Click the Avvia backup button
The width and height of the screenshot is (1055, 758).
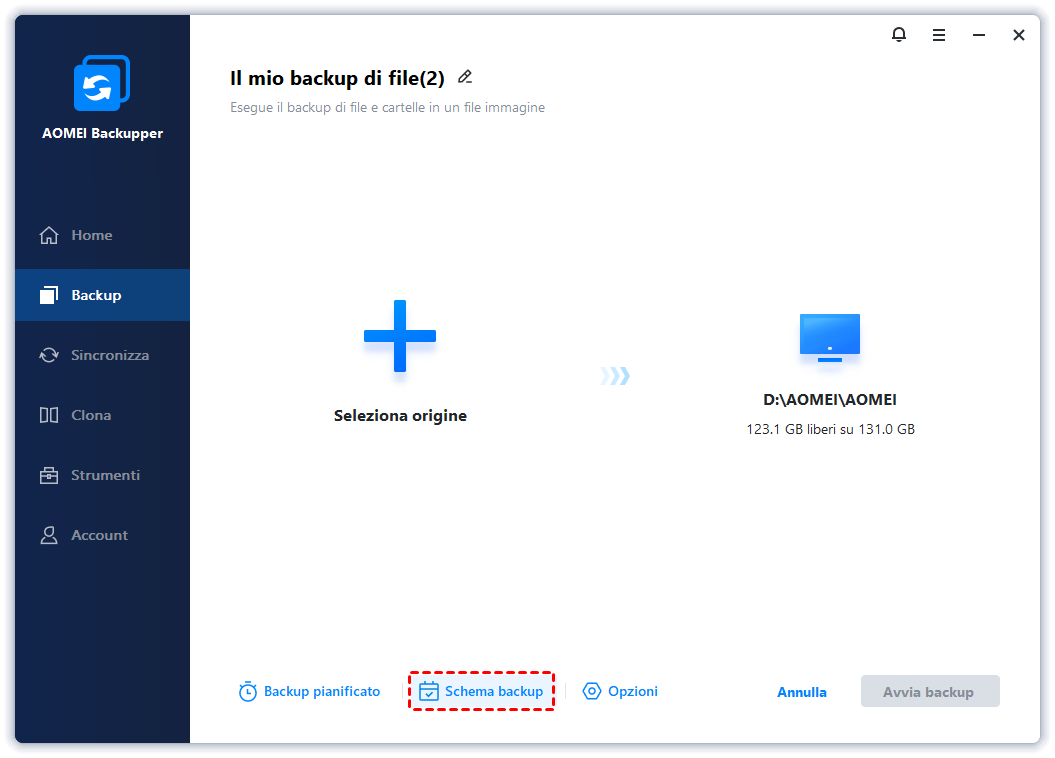point(930,691)
